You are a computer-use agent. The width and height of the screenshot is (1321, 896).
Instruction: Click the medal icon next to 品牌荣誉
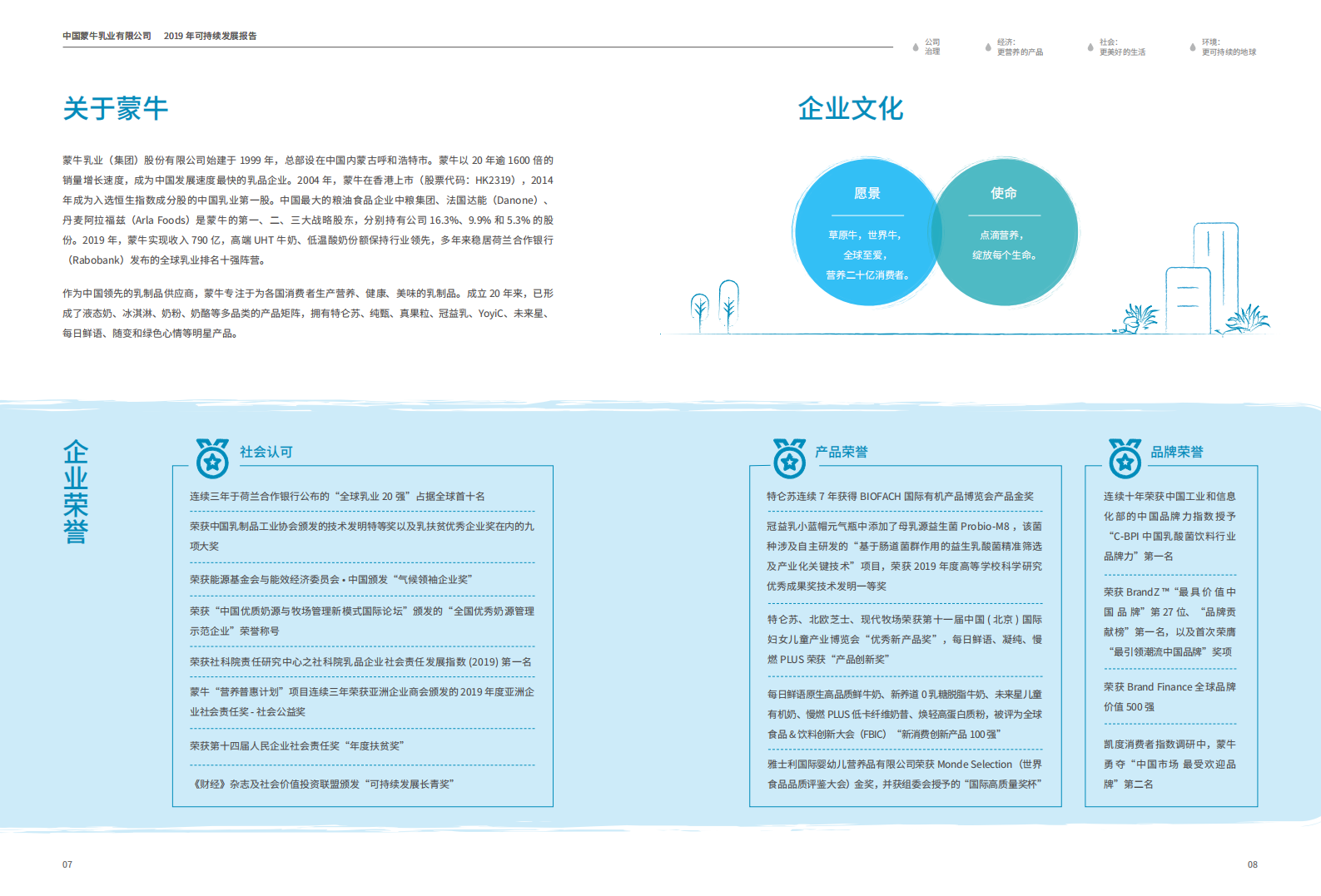(1125, 458)
